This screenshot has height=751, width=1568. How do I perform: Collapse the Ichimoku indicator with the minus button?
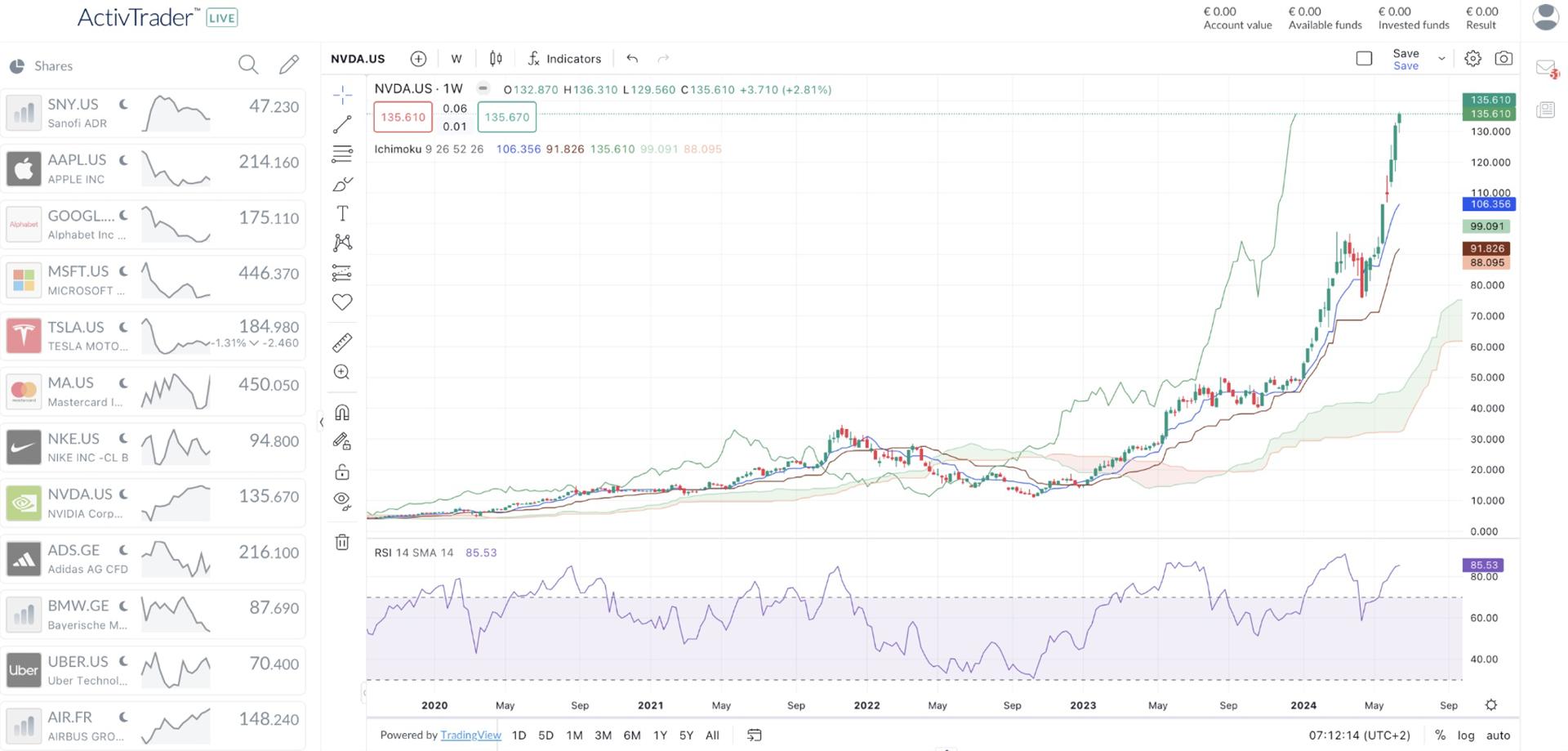coord(483,88)
